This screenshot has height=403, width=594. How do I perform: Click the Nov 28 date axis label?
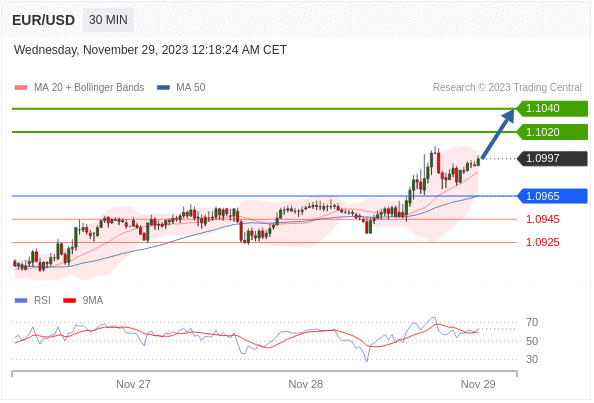306,384
